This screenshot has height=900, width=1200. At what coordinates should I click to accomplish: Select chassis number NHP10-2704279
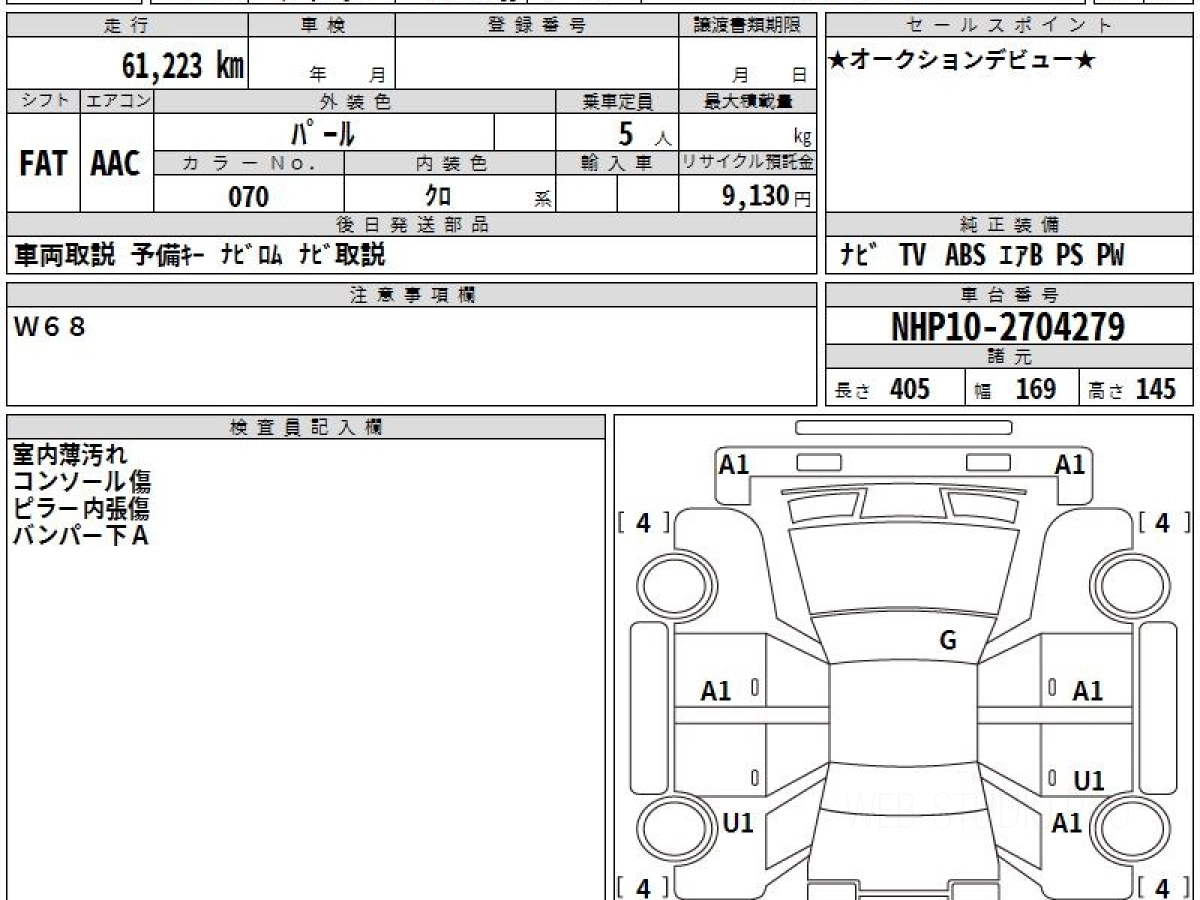coord(1008,326)
